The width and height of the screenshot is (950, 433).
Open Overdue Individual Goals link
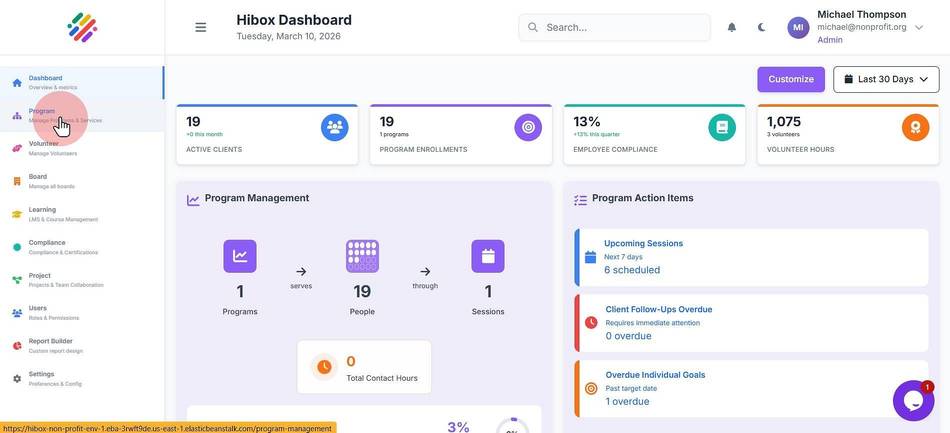656,375
